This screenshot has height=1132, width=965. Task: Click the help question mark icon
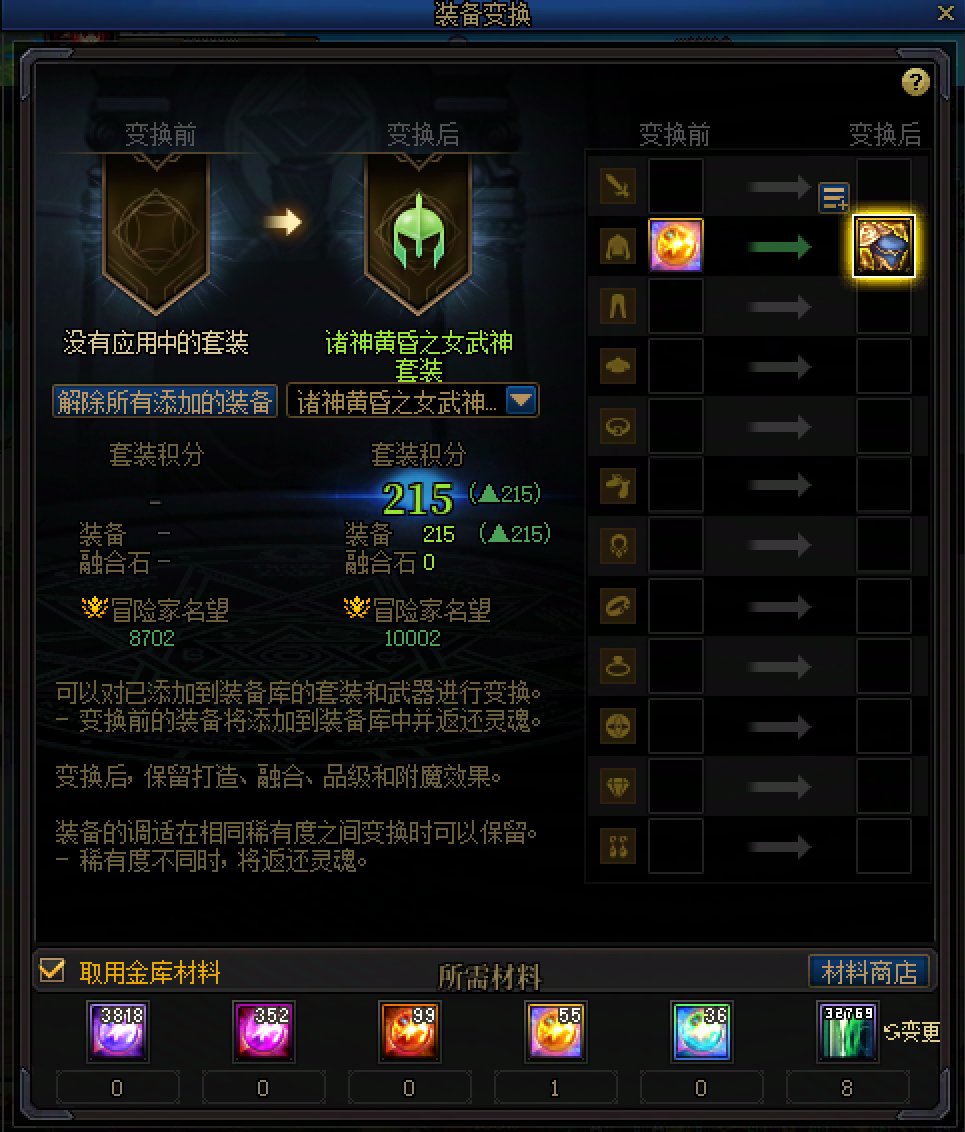(915, 82)
